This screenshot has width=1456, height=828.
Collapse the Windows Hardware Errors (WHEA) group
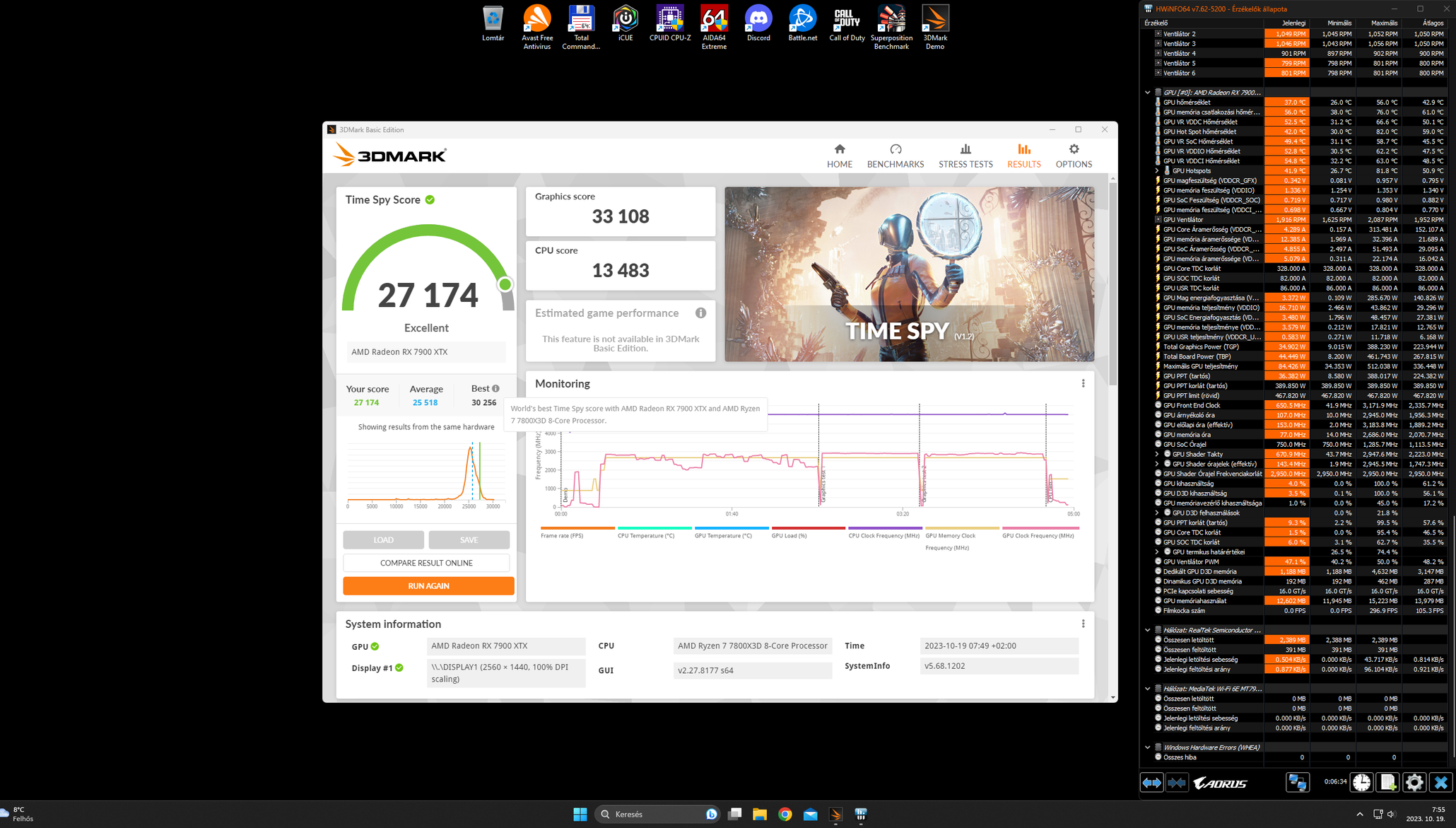click(1147, 747)
